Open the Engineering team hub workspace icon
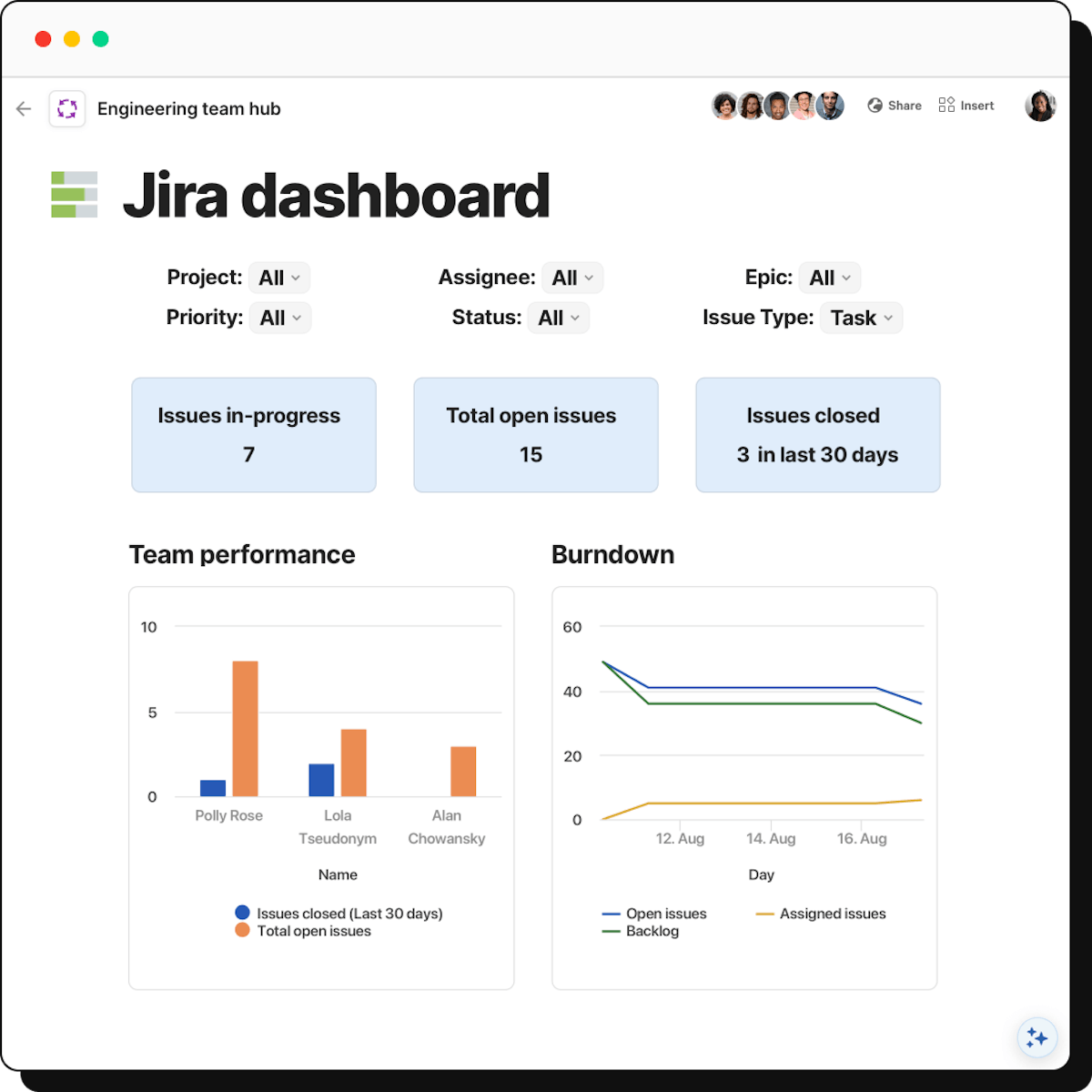This screenshot has height=1092, width=1092. click(x=67, y=109)
